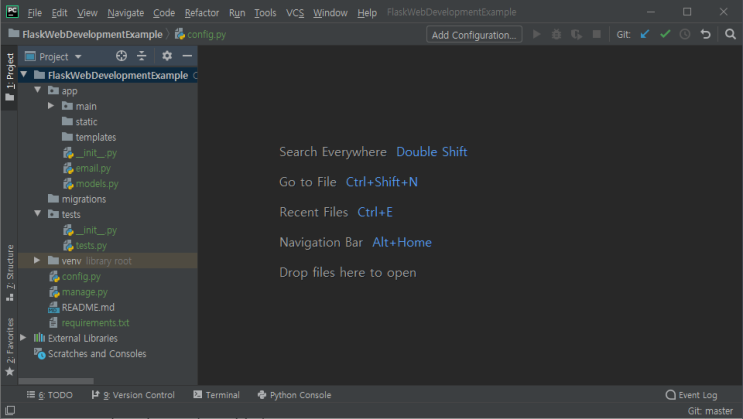Toggle the Event Log tool window

[691, 395]
